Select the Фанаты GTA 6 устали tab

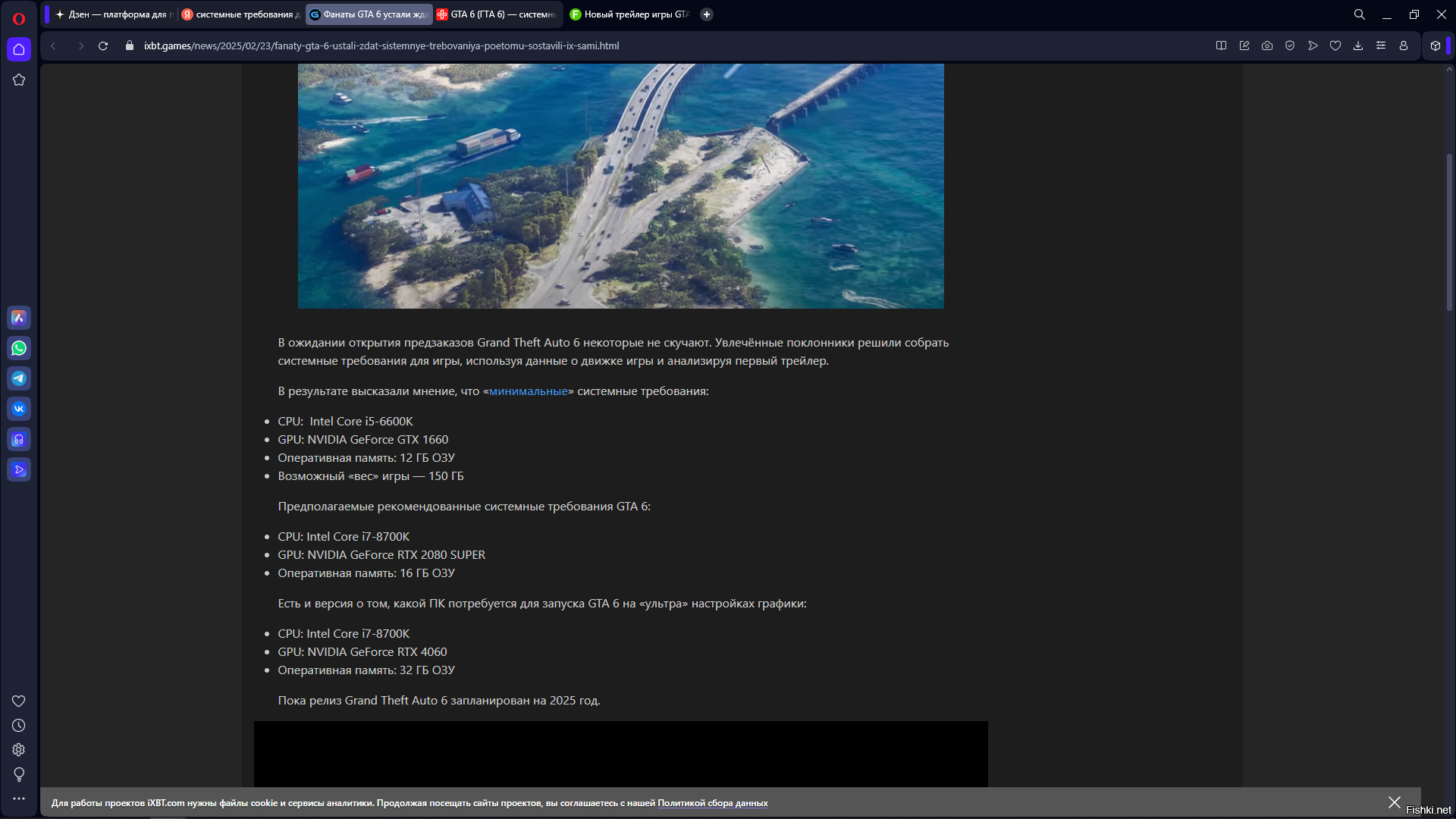(x=369, y=14)
